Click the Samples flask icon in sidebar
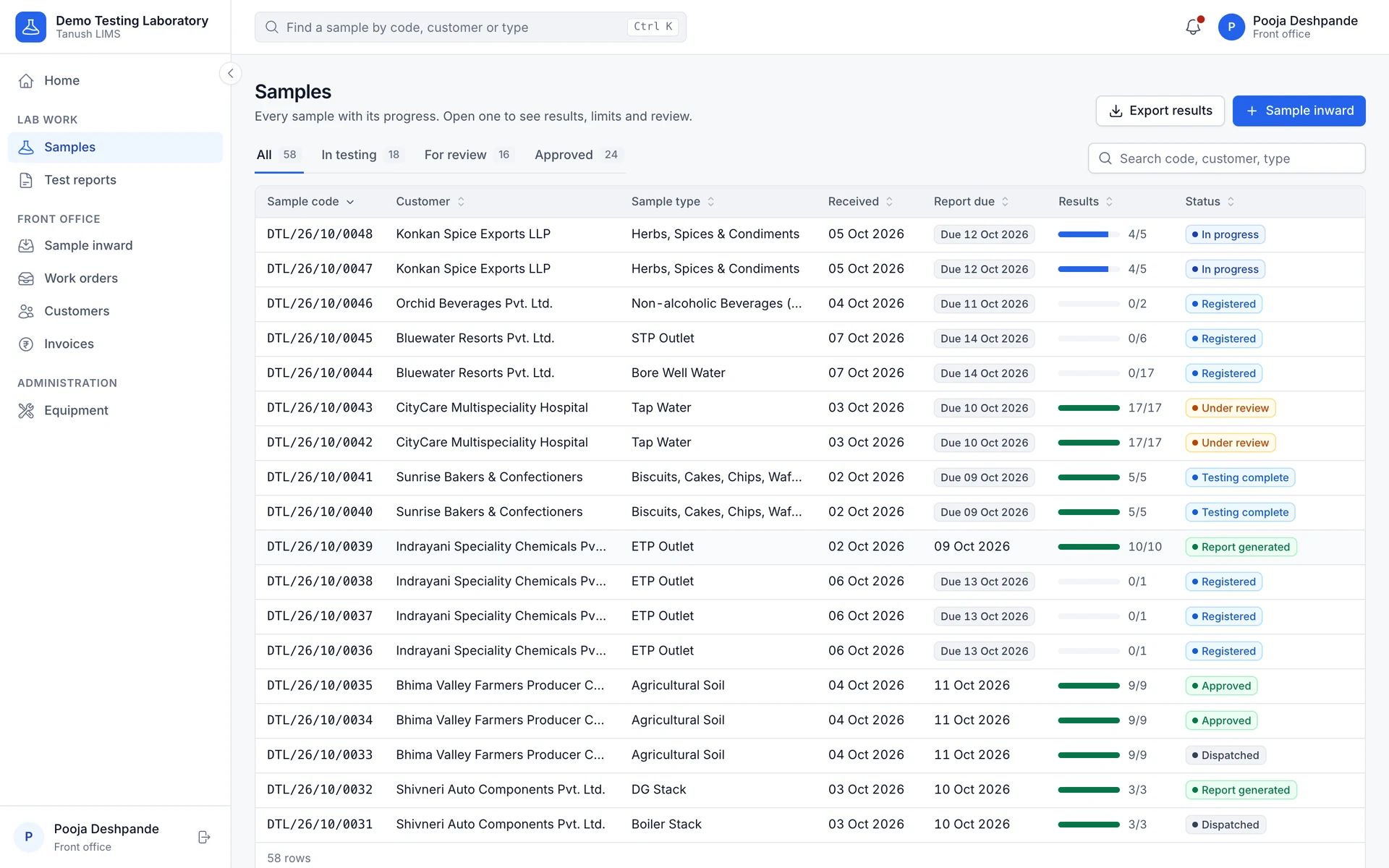The height and width of the screenshot is (868, 1389). click(26, 147)
